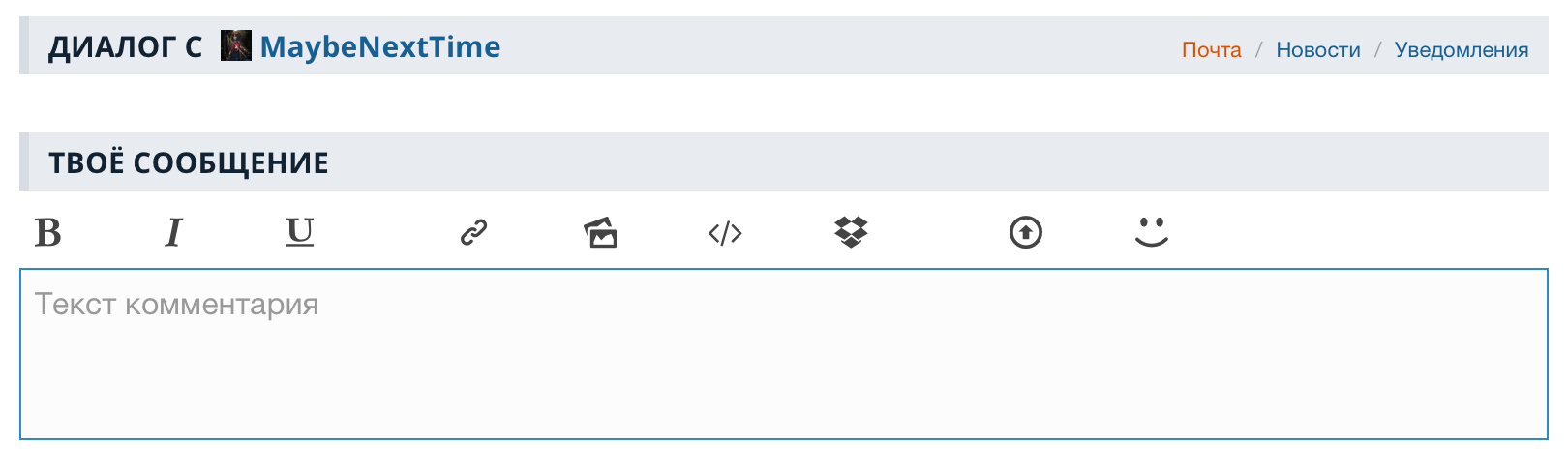Navigate to Уведомления

1462,50
